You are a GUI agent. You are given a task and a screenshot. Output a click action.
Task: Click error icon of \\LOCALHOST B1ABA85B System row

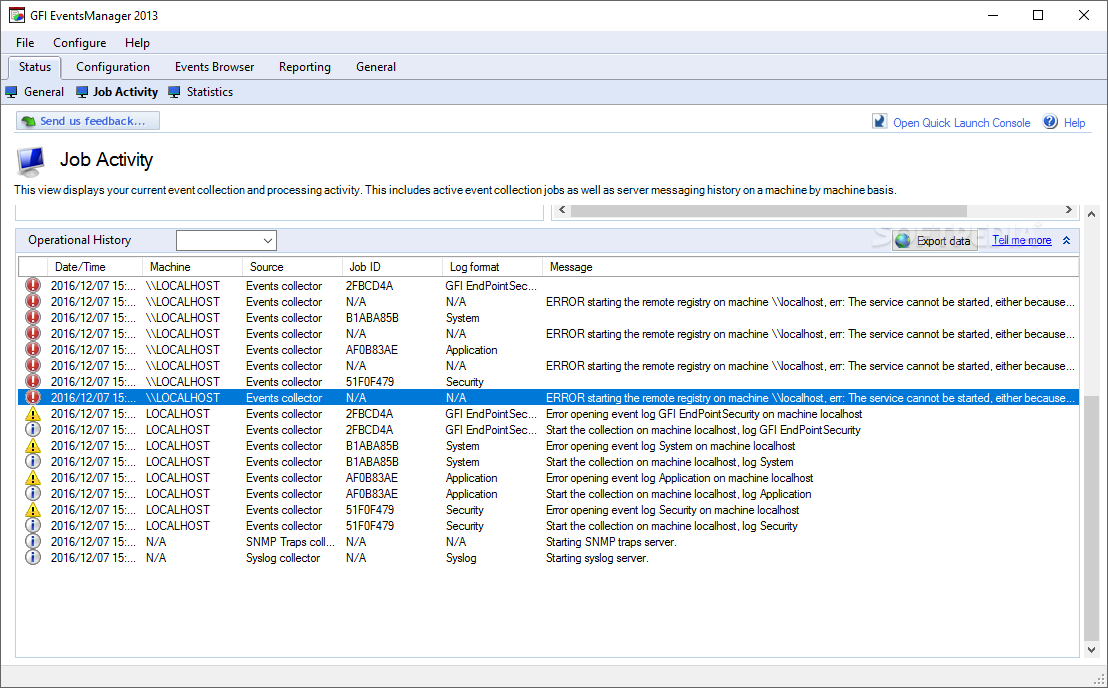click(x=33, y=318)
